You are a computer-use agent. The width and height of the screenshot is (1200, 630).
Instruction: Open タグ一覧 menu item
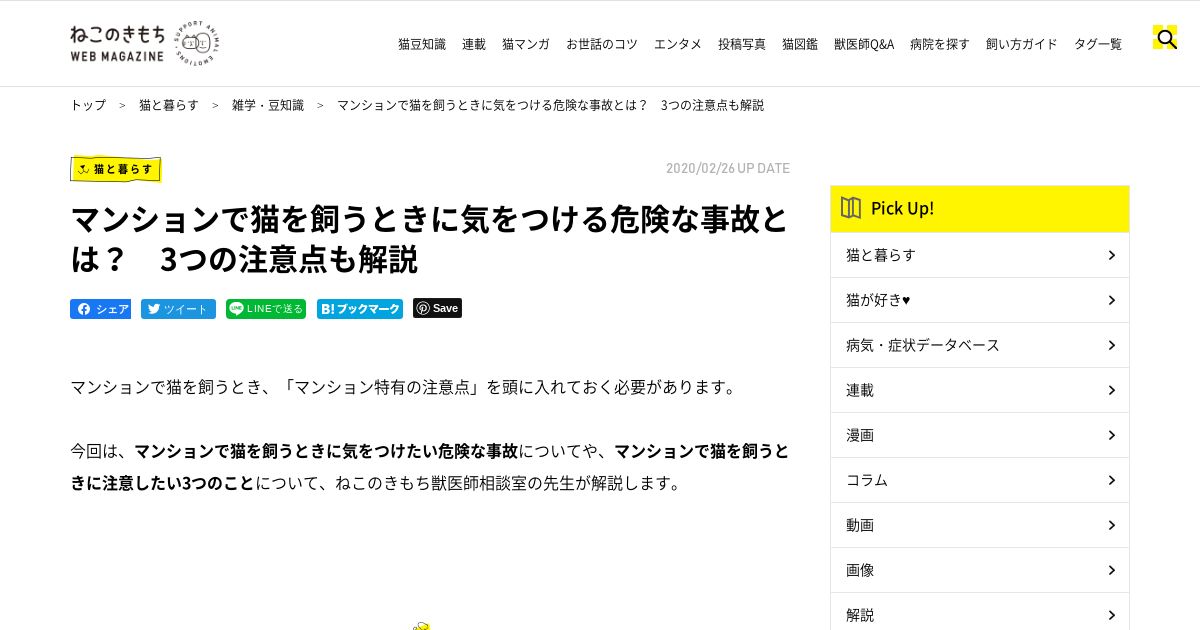pyautogui.click(x=1098, y=44)
